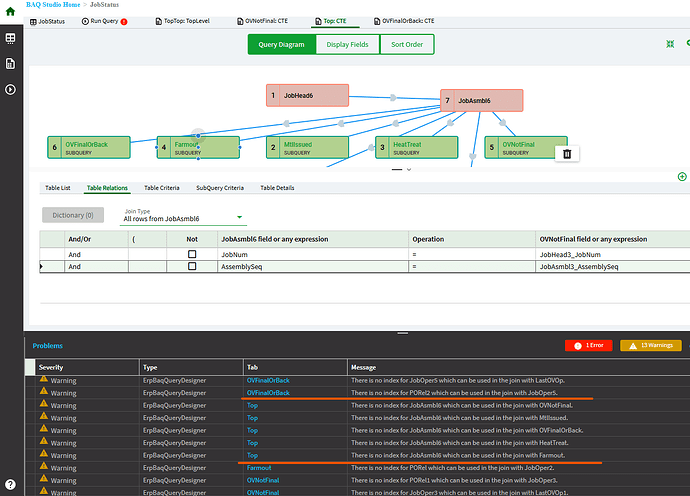Viewport: 690px width, 496px height.
Task: Show the 13 Warnings filter
Action: click(x=651, y=345)
